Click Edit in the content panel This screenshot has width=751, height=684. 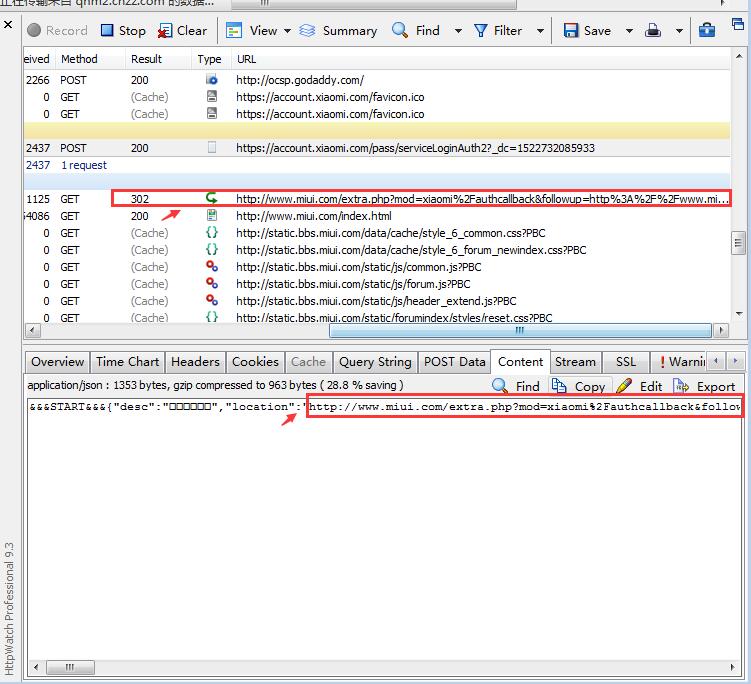(640, 386)
